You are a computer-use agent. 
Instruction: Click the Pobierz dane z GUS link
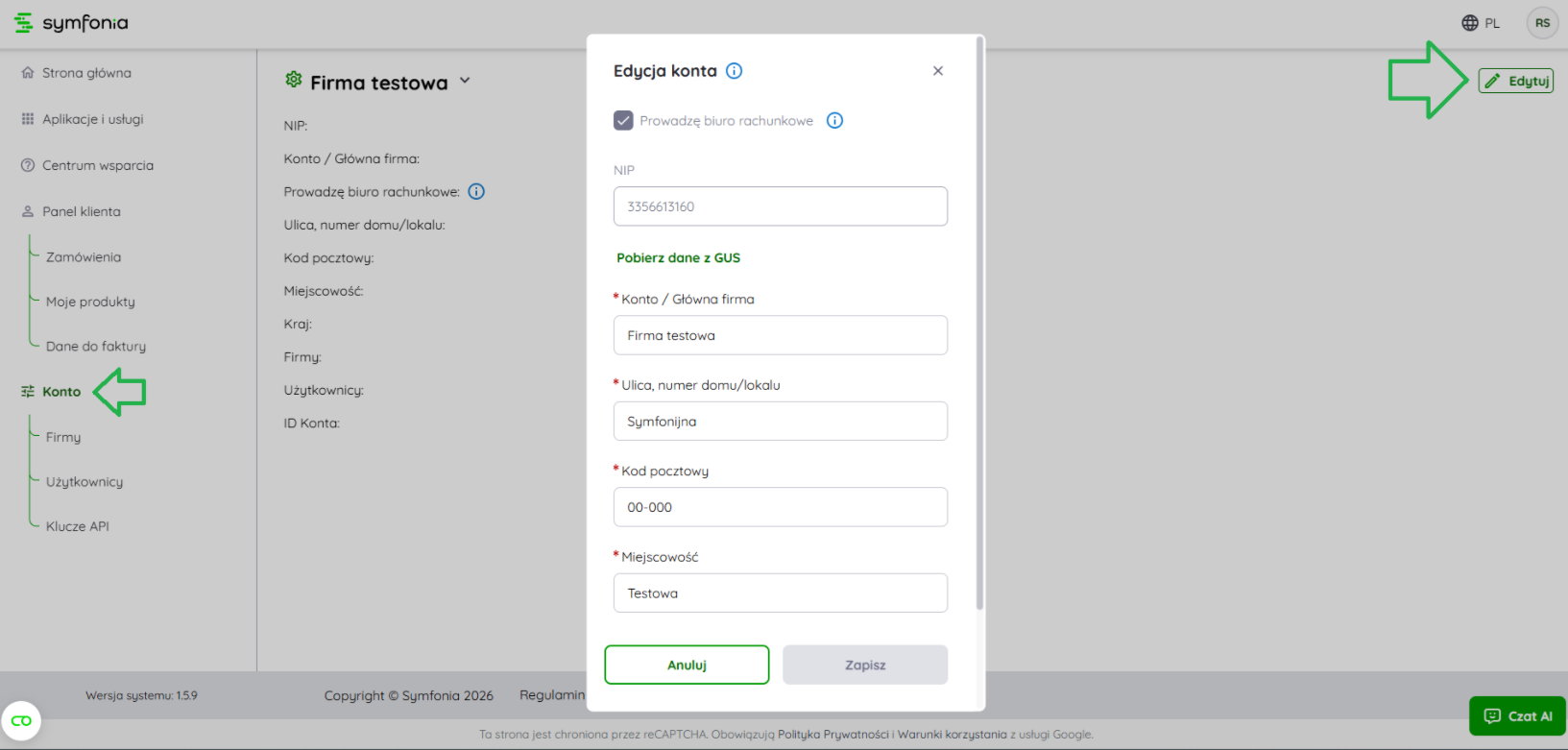click(678, 258)
